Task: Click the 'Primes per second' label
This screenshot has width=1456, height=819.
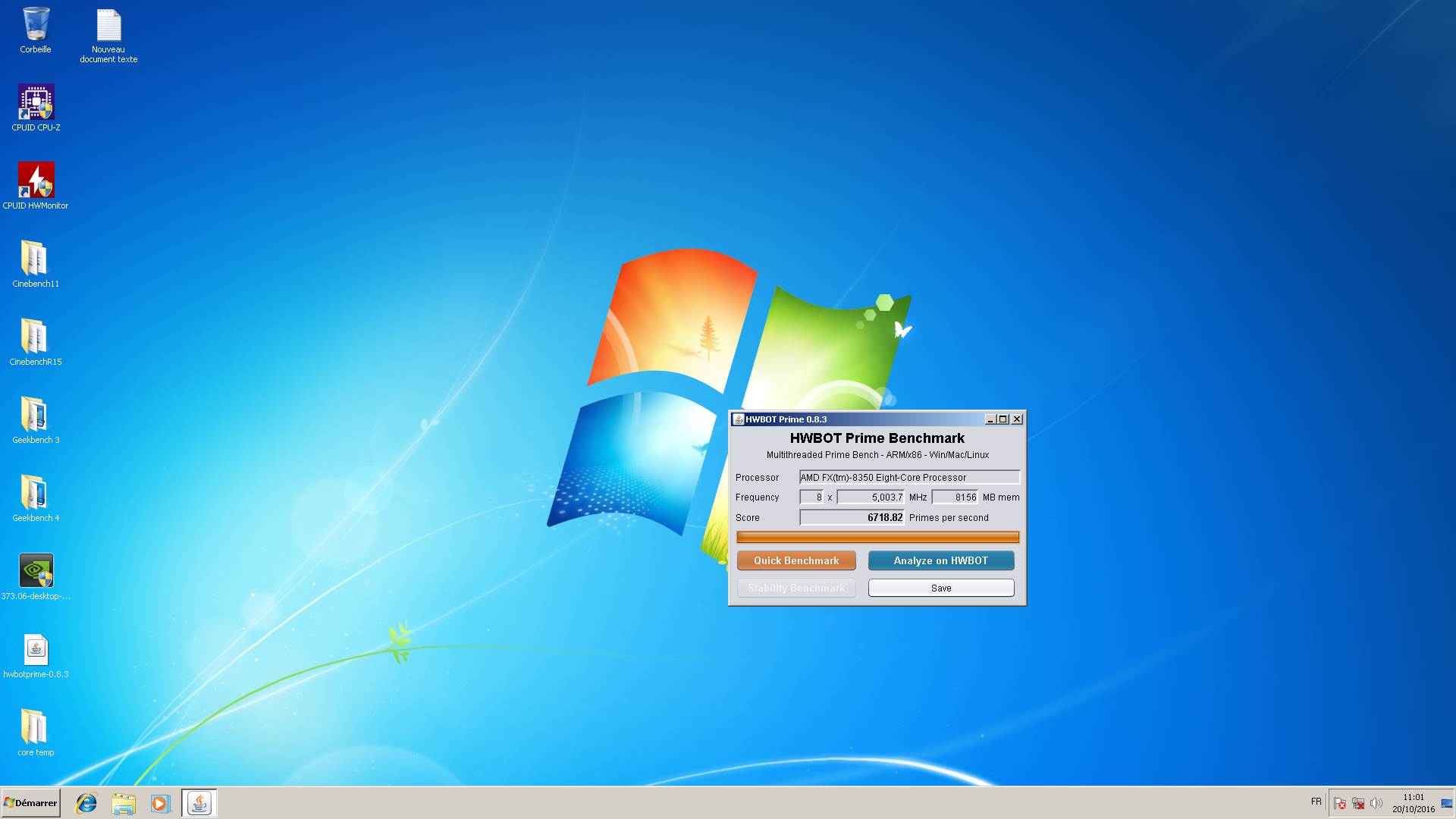Action: 949,518
